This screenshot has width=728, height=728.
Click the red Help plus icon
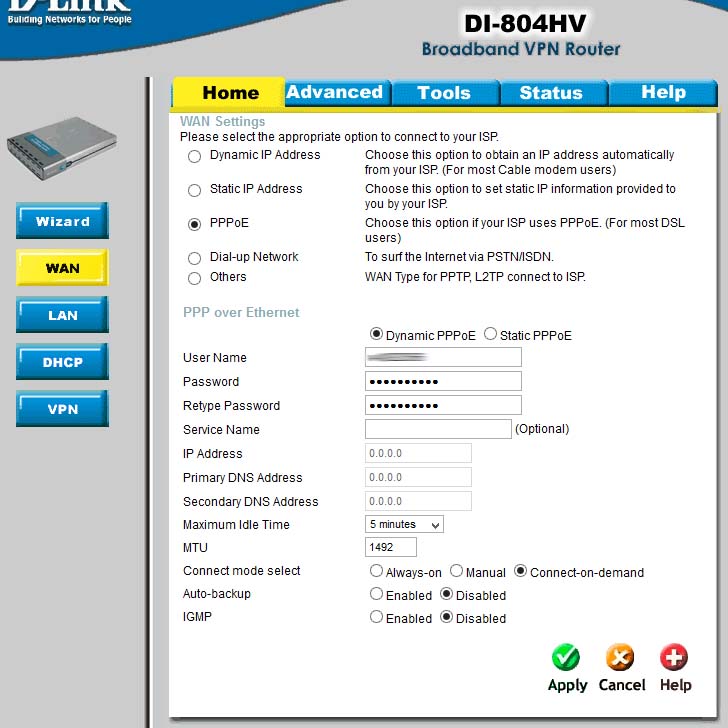[674, 657]
